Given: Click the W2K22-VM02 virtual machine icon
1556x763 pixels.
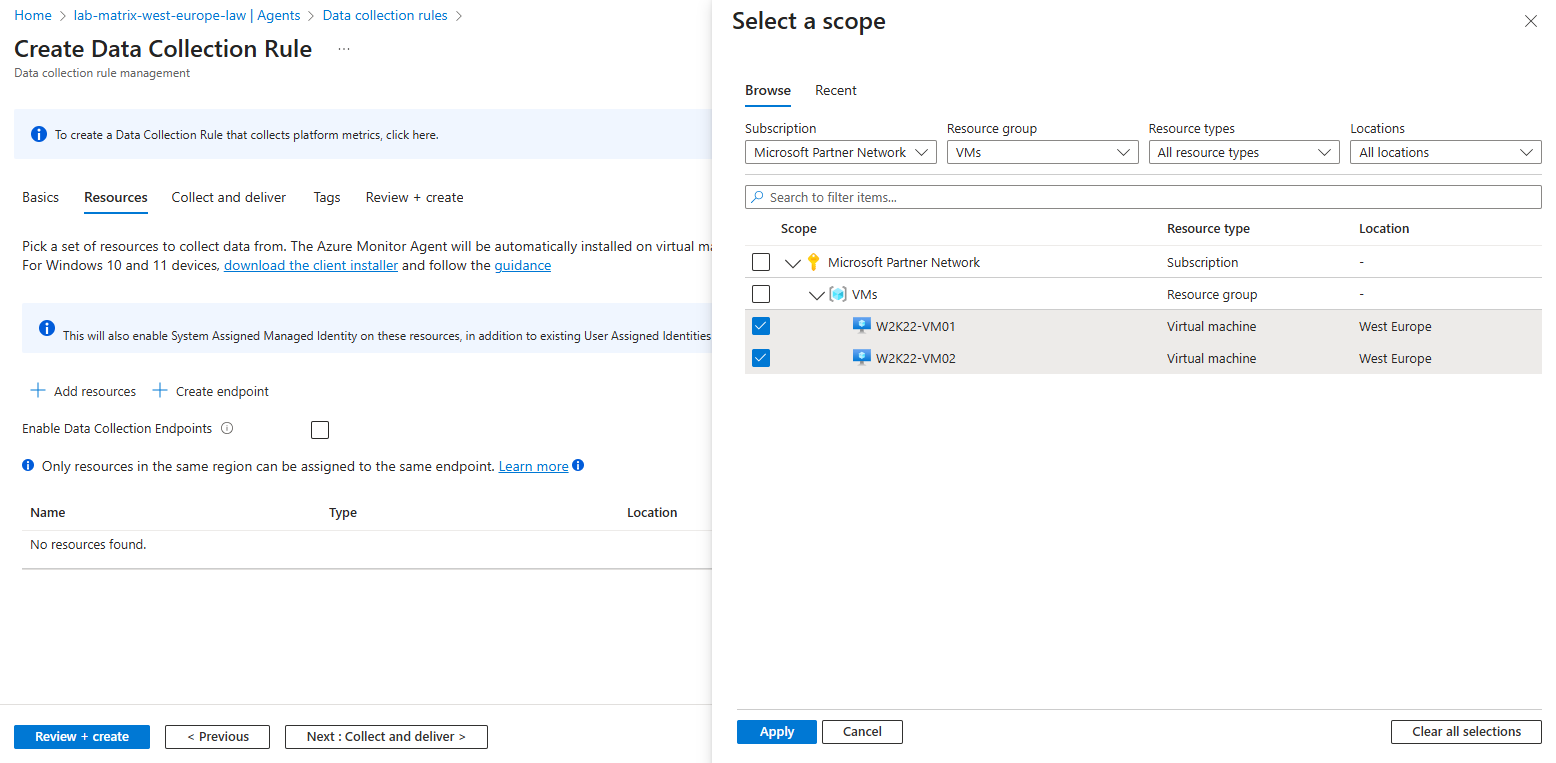Looking at the screenshot, I should 861,358.
